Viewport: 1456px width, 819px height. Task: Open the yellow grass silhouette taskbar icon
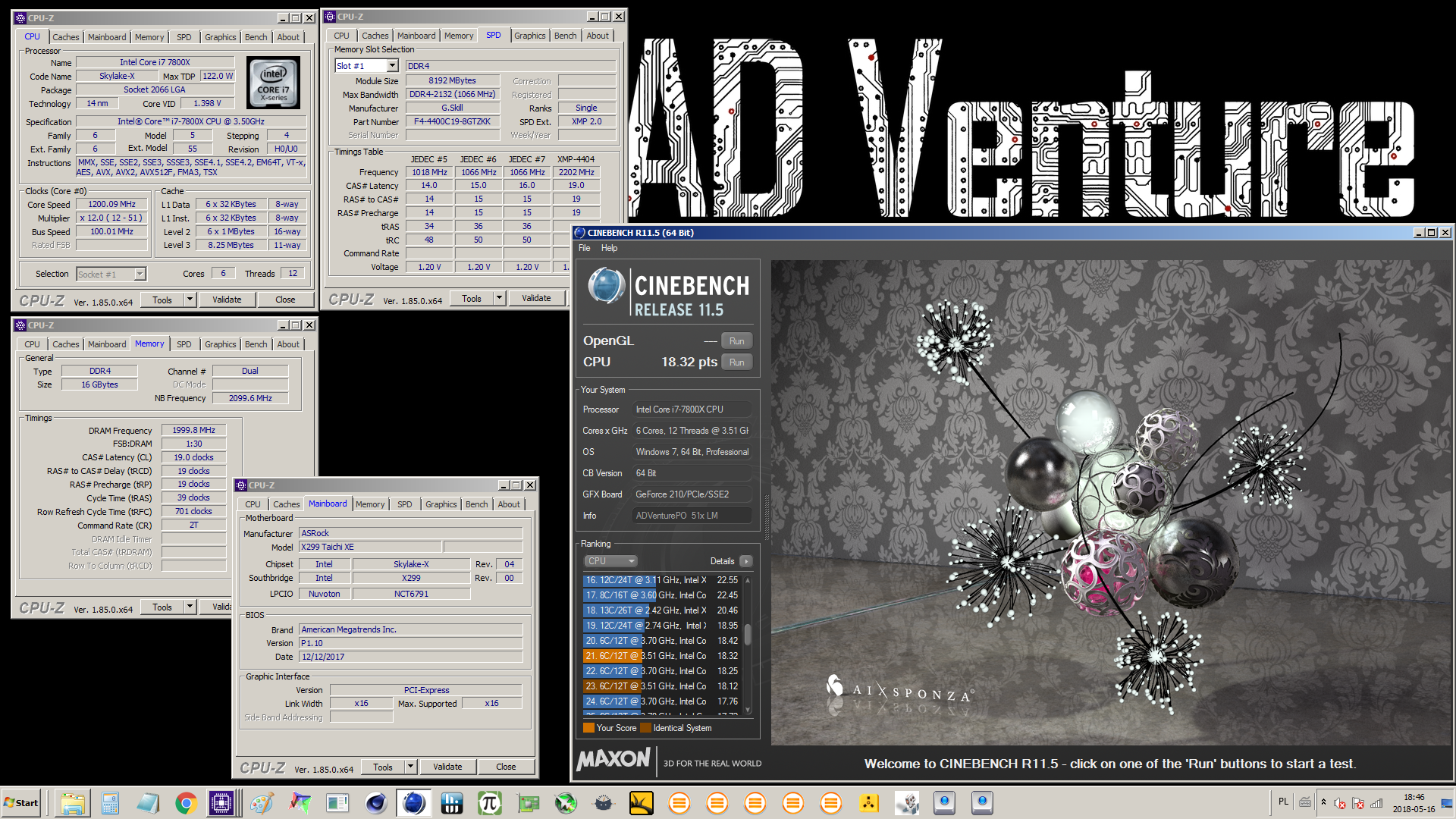(642, 802)
